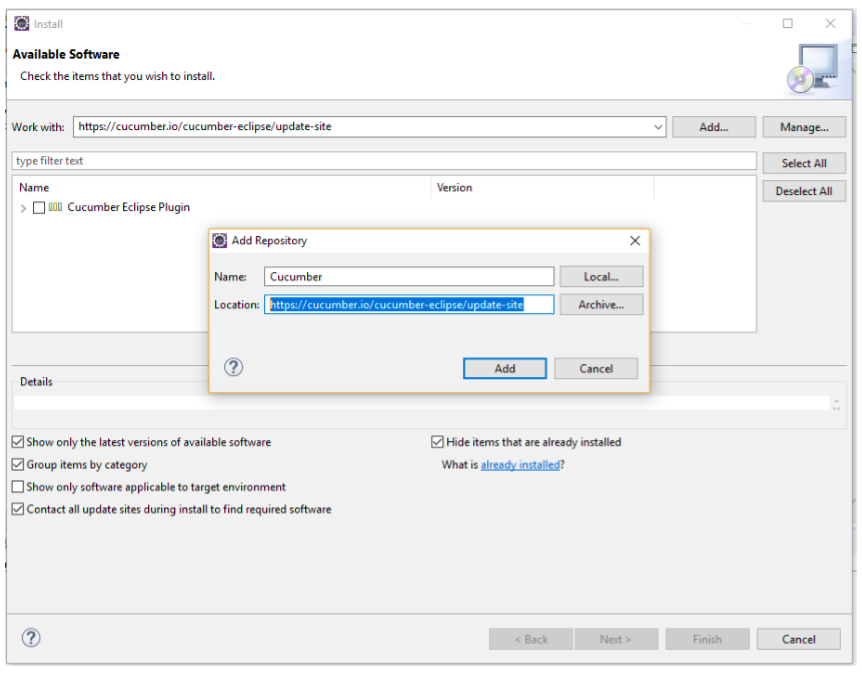Click the help icon in Add Repository dialog
The image size is (862, 678).
(234, 367)
